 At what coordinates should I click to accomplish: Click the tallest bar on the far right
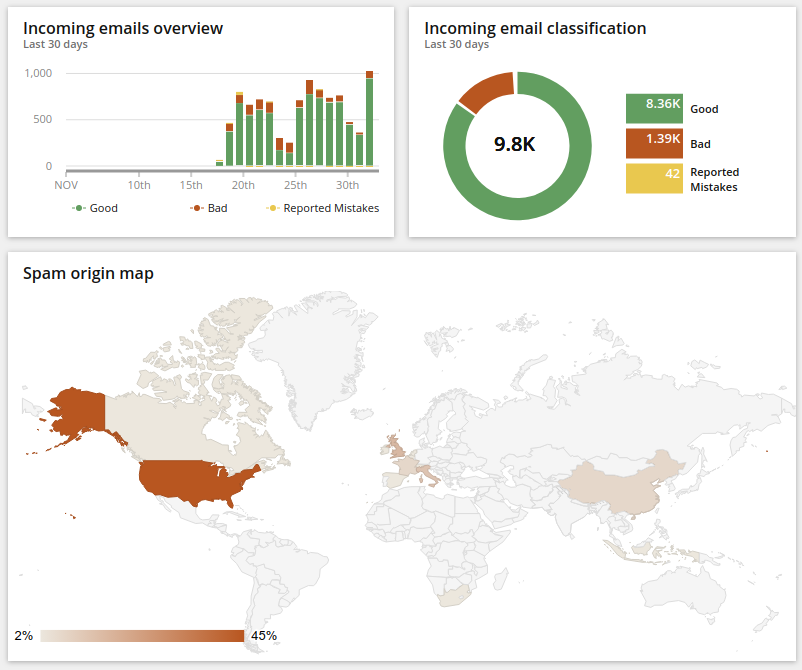pos(369,120)
